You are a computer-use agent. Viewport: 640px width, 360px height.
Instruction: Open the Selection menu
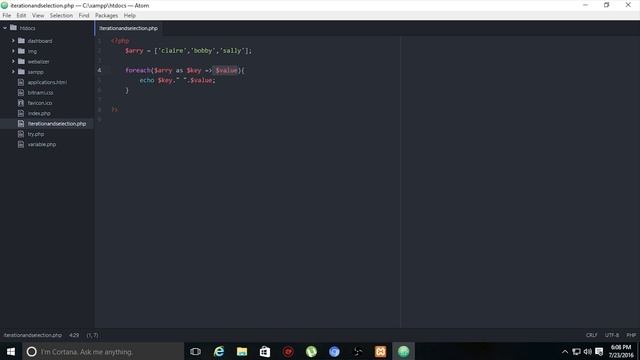pyautogui.click(x=61, y=16)
